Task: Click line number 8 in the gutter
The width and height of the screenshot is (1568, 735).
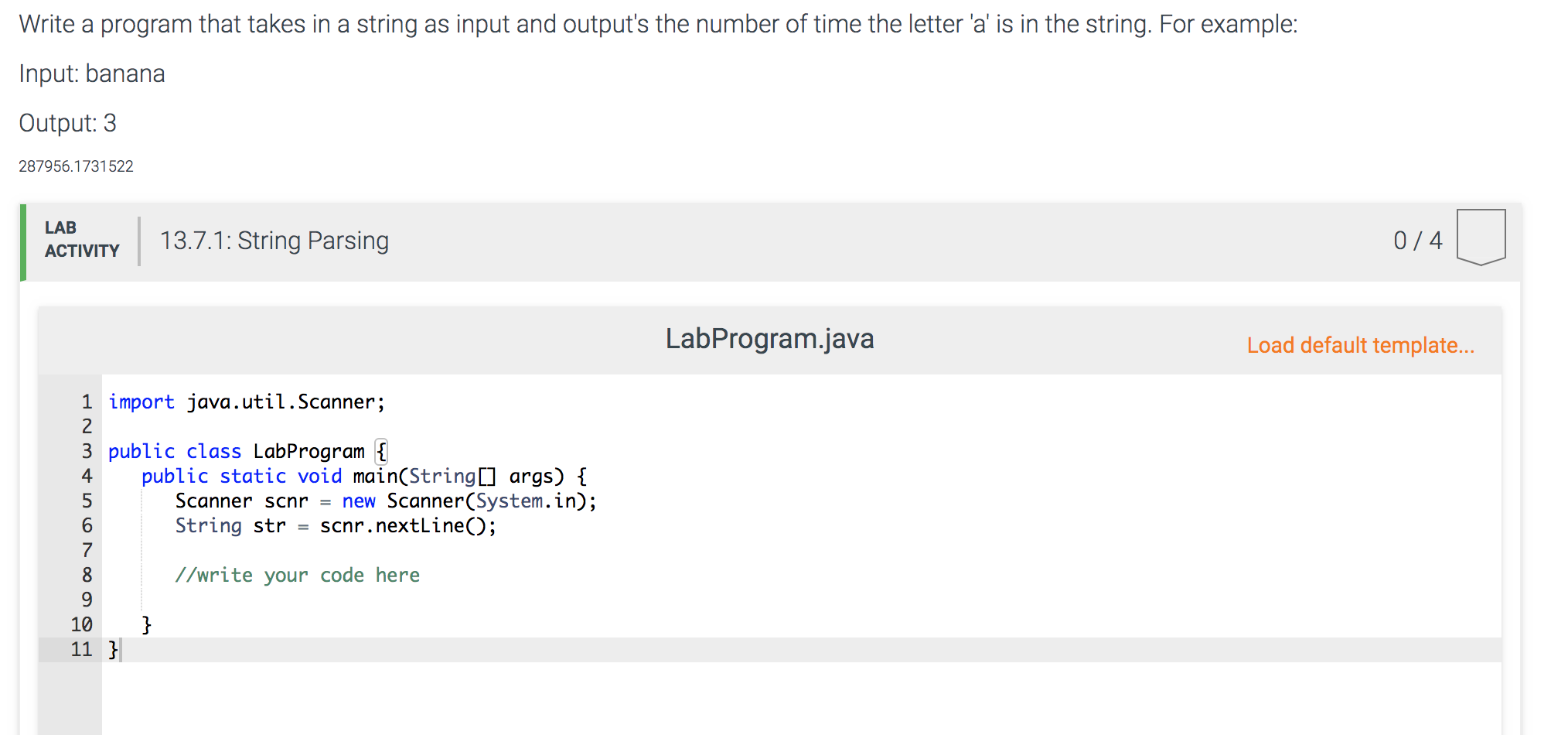Action: [86, 575]
